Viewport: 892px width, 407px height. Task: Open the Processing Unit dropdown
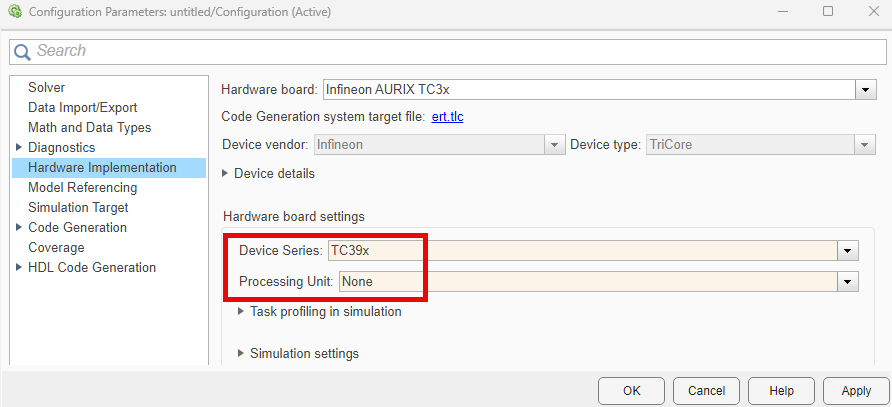849,282
